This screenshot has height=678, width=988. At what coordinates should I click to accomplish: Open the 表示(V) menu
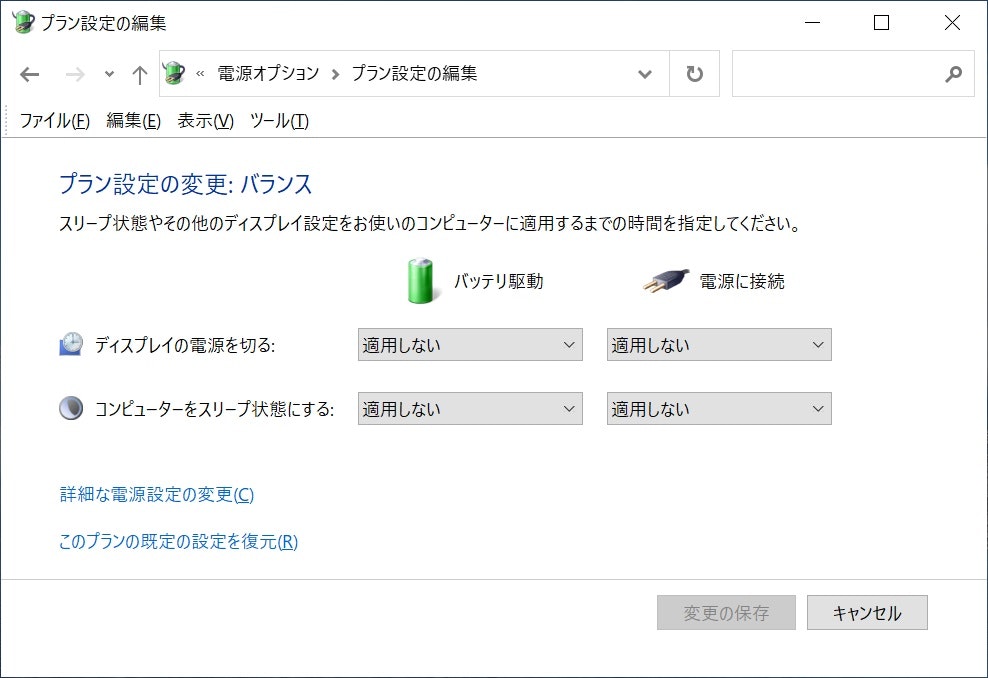click(x=205, y=120)
